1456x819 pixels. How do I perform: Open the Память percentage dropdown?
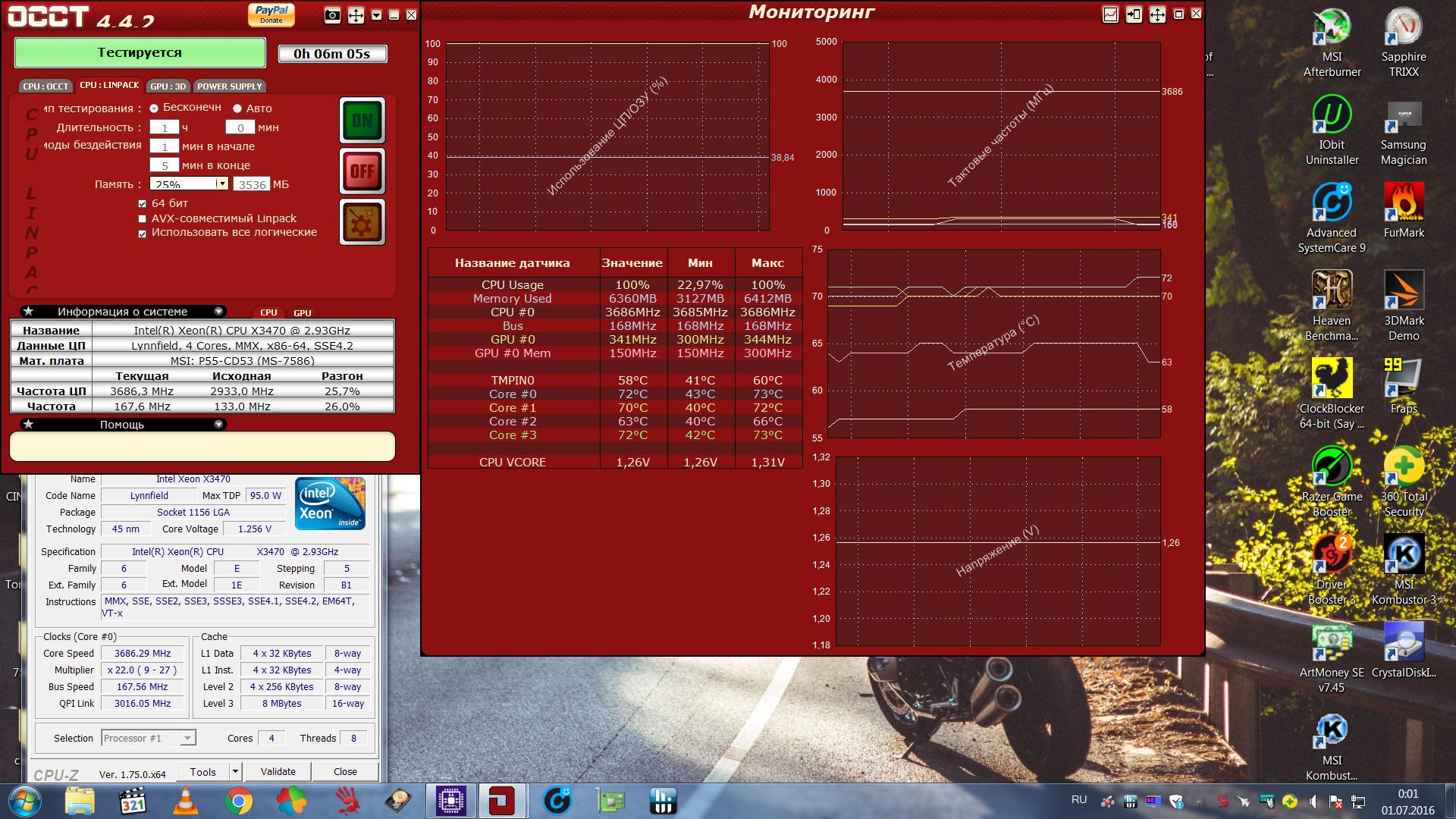pos(221,184)
